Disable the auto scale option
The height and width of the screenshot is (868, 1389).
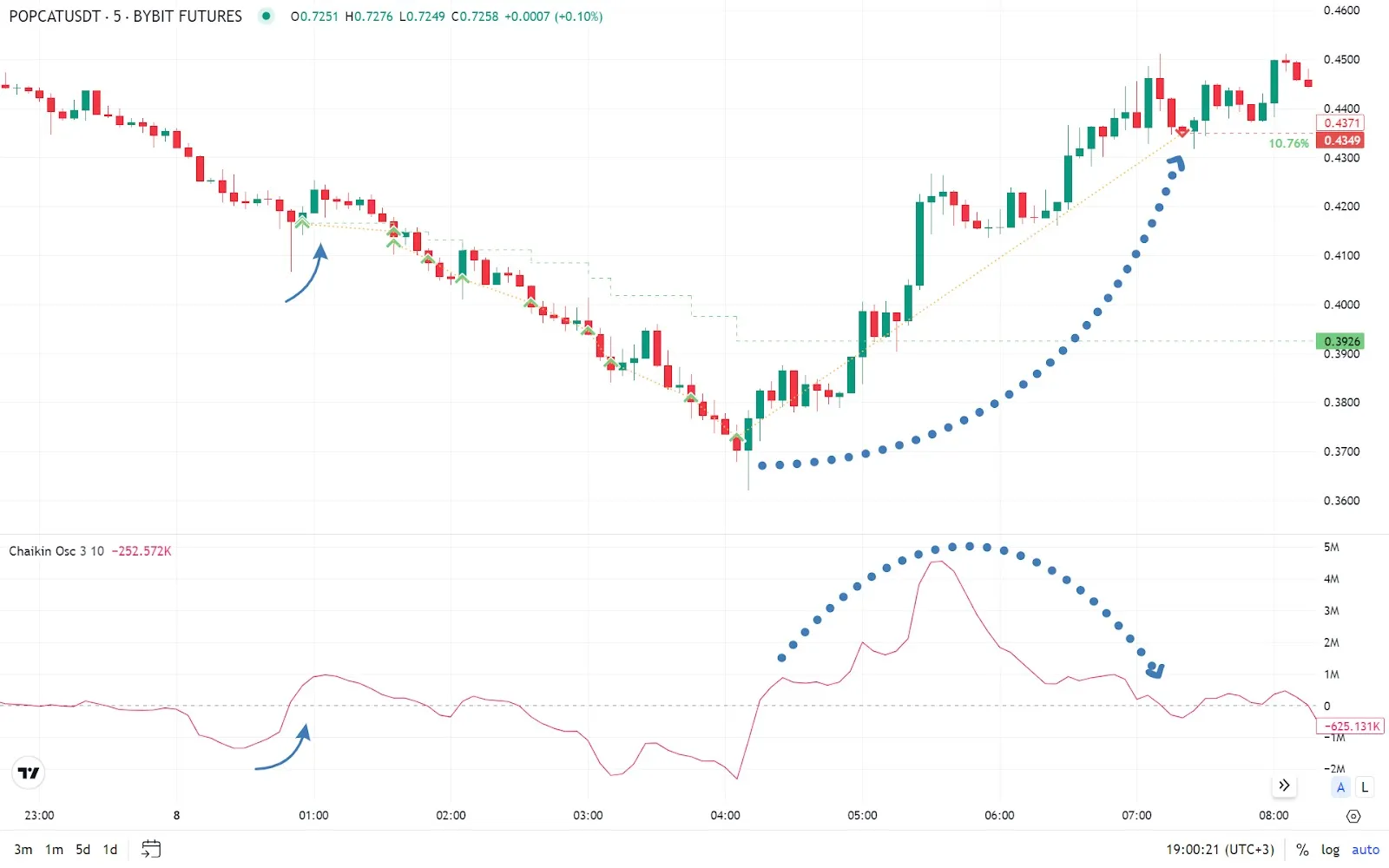pyautogui.click(x=1365, y=850)
